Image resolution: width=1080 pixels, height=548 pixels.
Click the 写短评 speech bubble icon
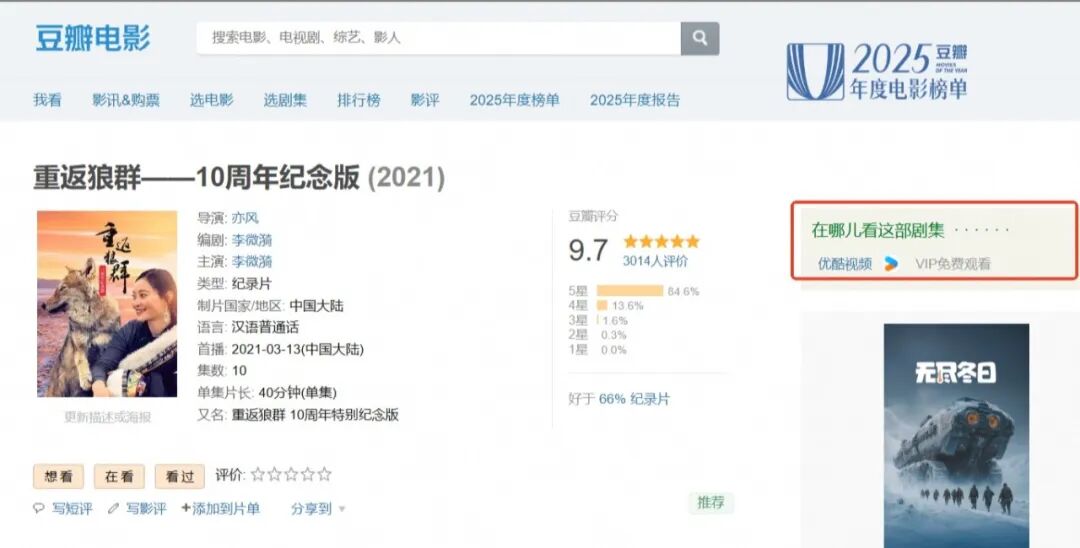click(39, 509)
